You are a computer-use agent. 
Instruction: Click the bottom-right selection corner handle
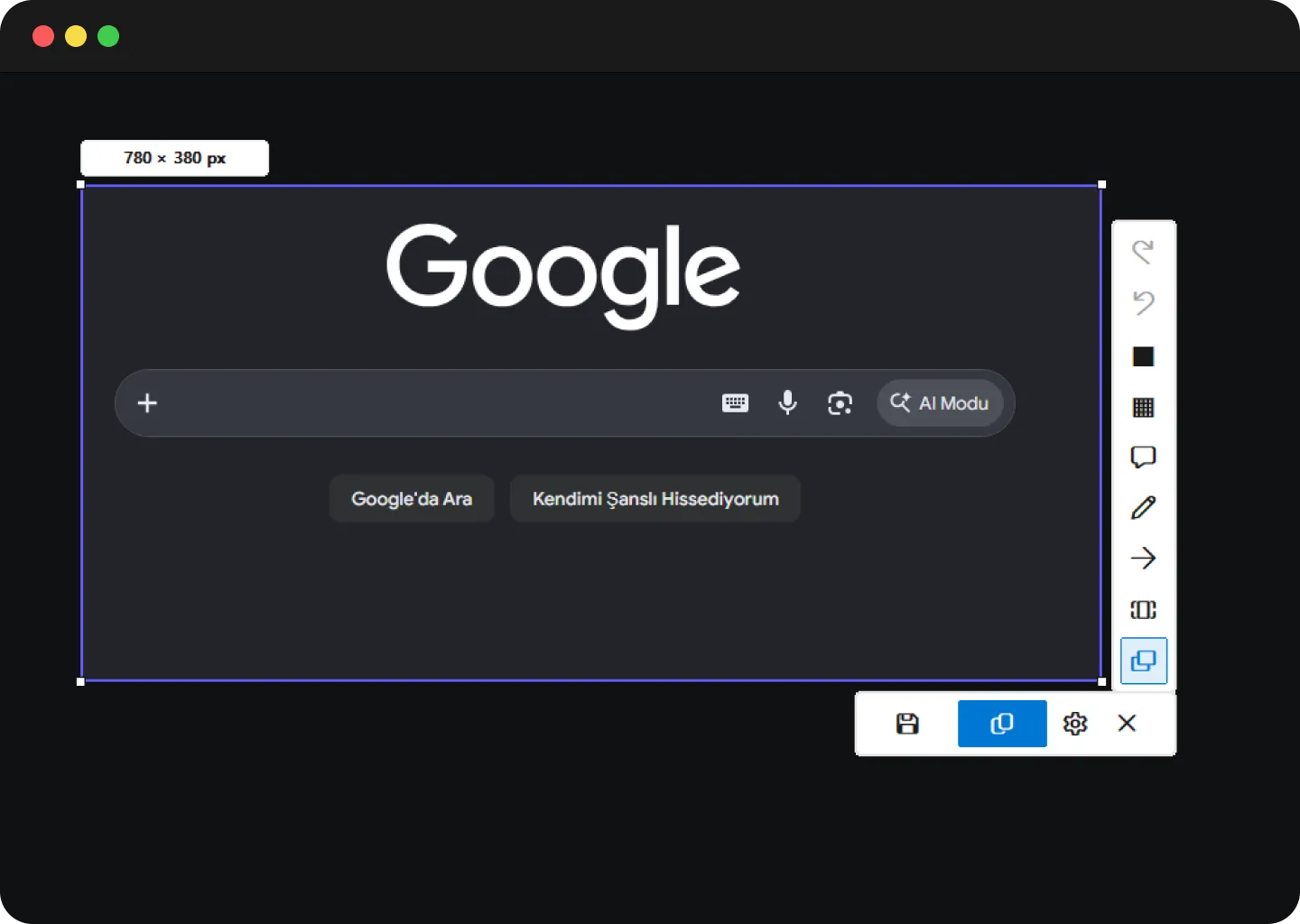coord(1101,681)
